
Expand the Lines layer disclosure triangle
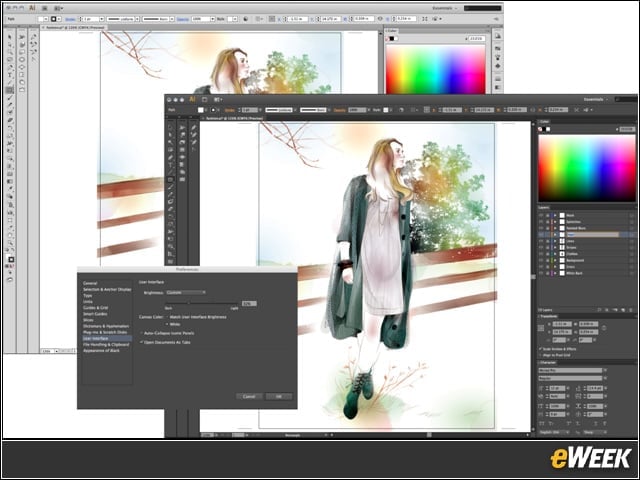pos(555,241)
